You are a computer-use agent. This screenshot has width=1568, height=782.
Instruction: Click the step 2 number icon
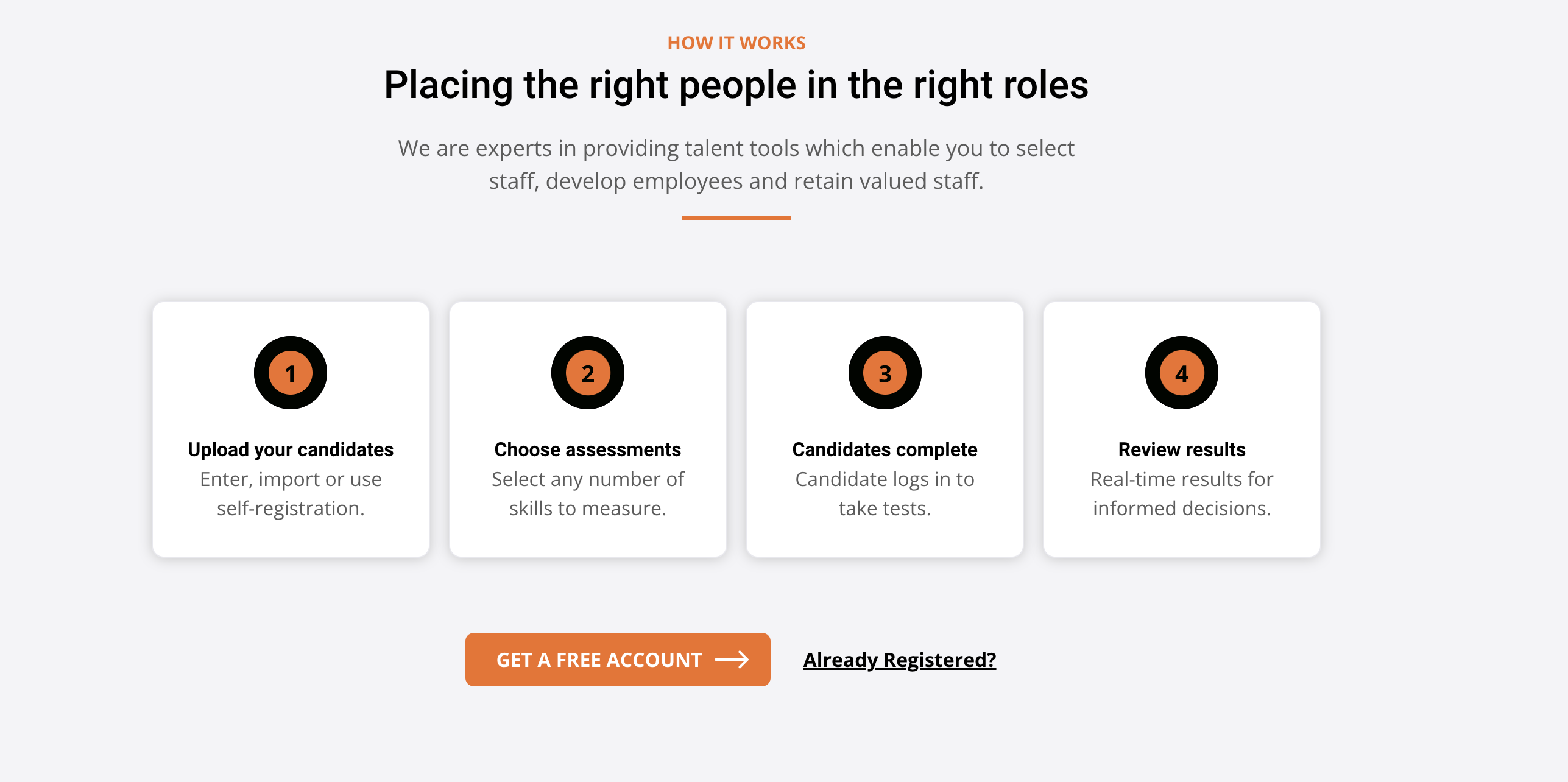click(x=588, y=373)
